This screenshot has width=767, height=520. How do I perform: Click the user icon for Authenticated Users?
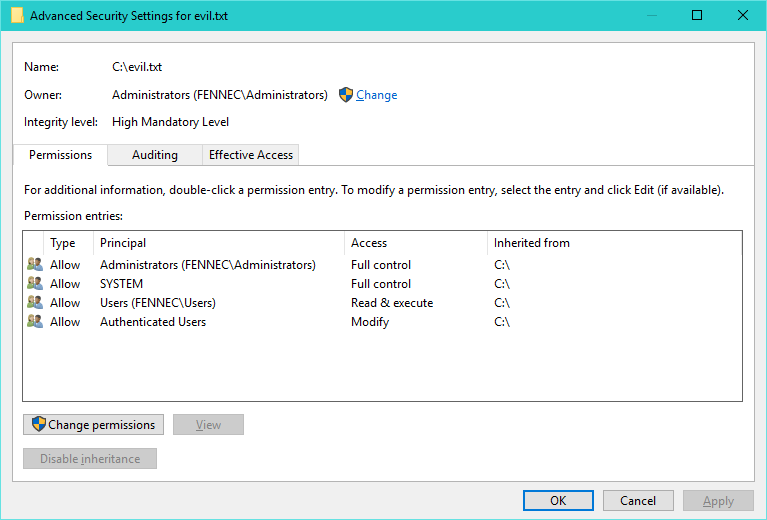pos(35,322)
